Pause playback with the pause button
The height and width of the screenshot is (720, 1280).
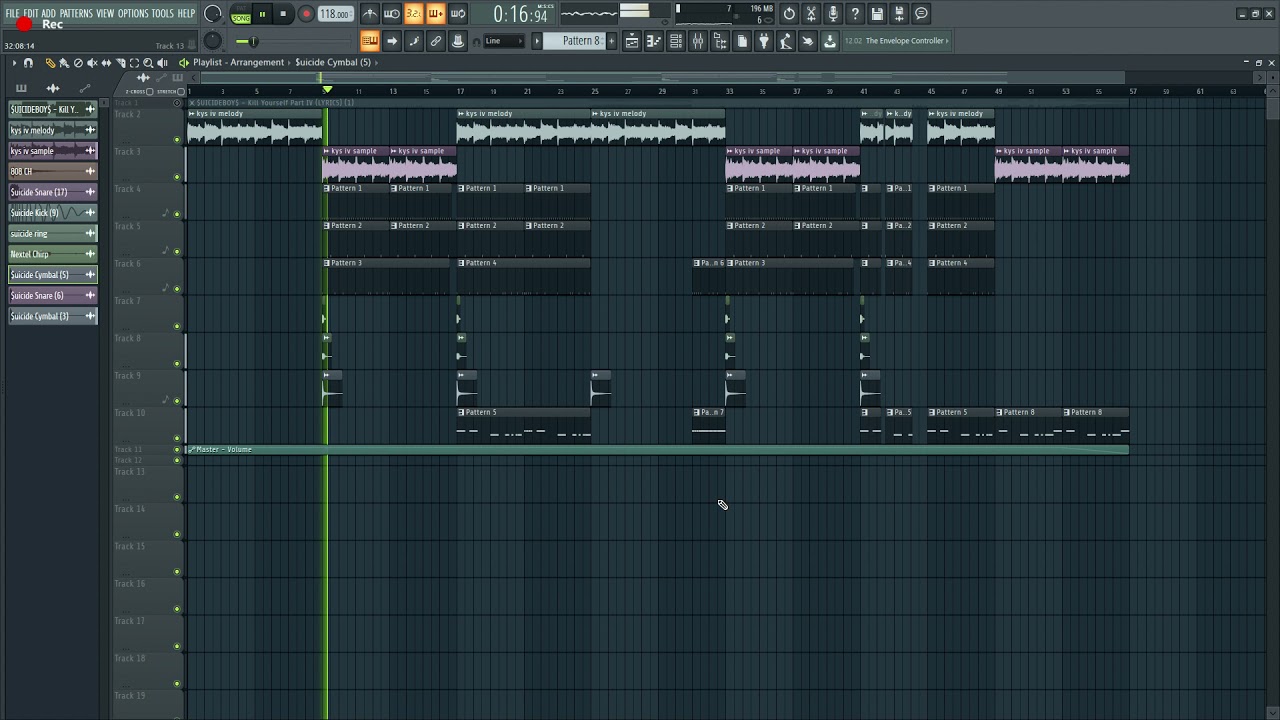[262, 14]
